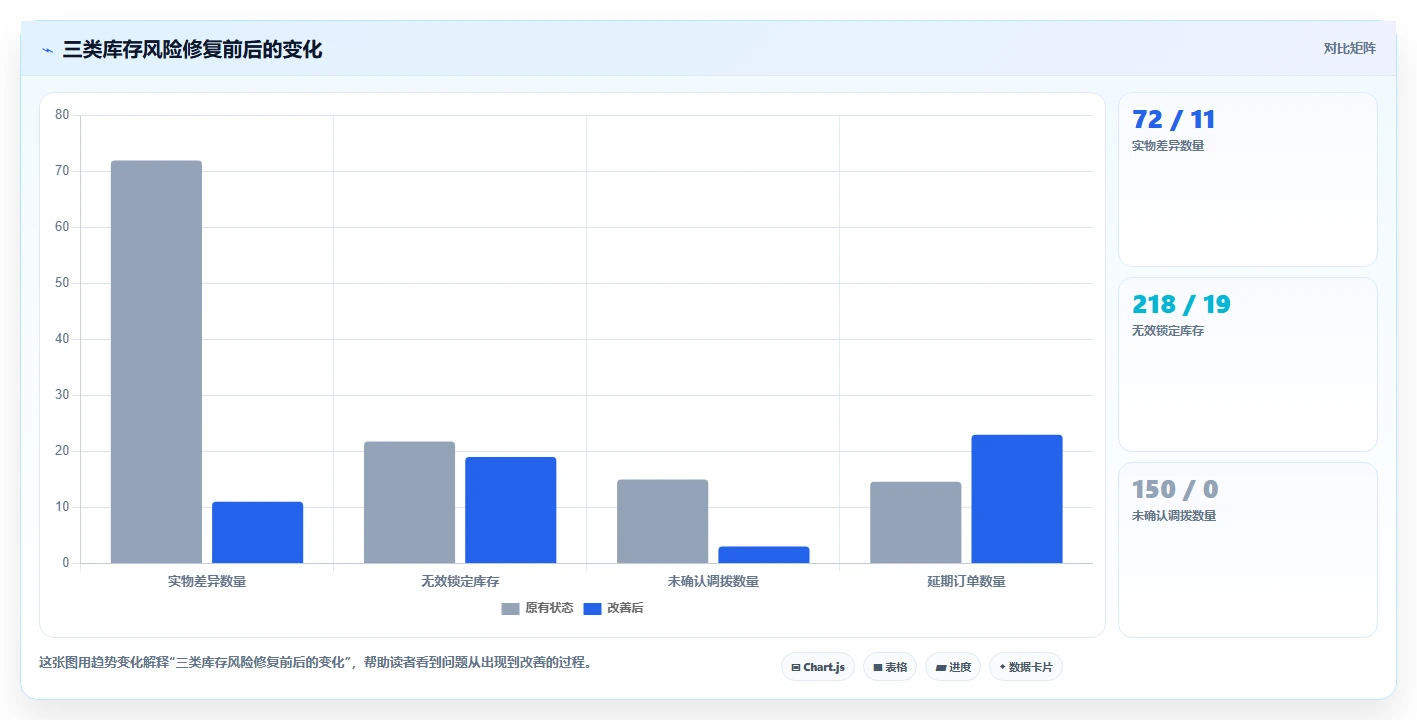This screenshot has width=1417, height=720.
Task: Select the blue bar for 延期订单数量
Action: [1016, 499]
